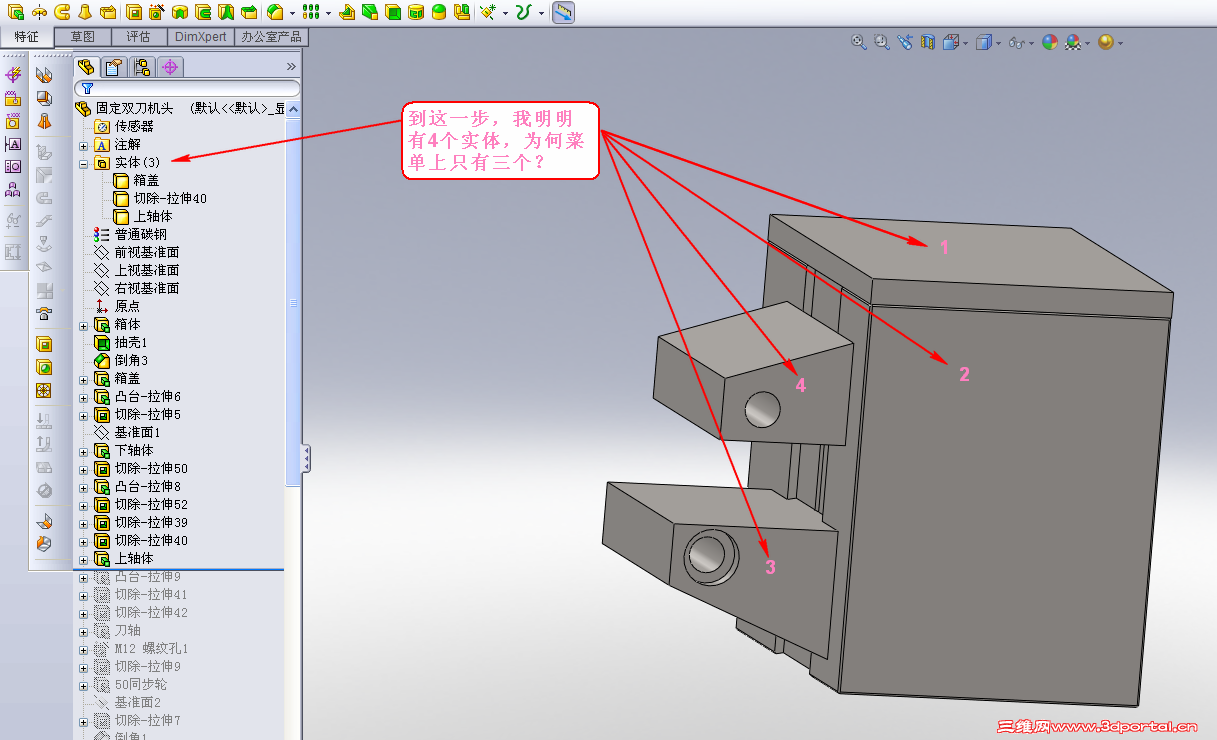Open the View Settings dropdown arrow
Image resolution: width=1217 pixels, height=740 pixels.
[1120, 43]
